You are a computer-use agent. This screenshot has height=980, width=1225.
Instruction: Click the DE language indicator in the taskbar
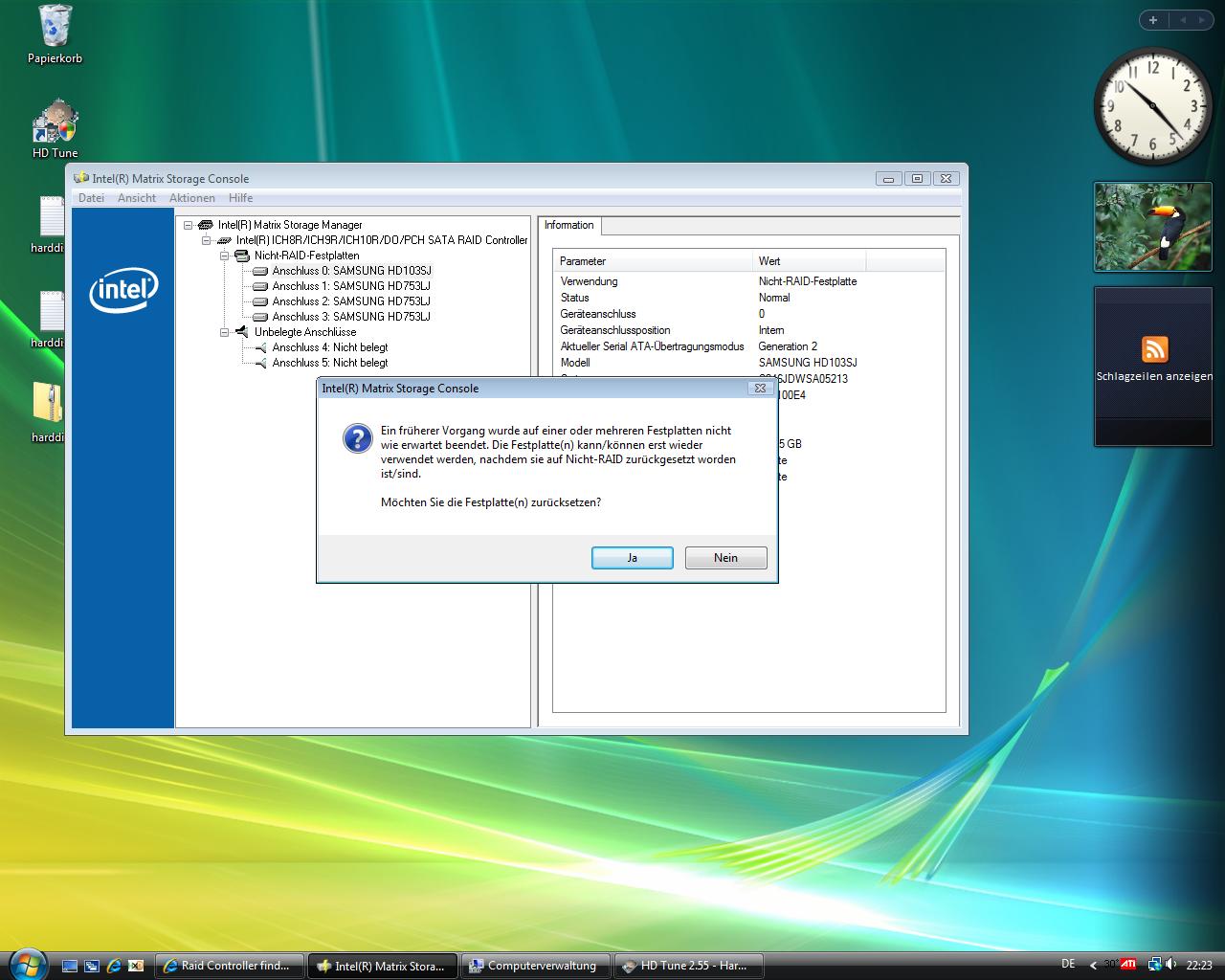coord(1068,964)
